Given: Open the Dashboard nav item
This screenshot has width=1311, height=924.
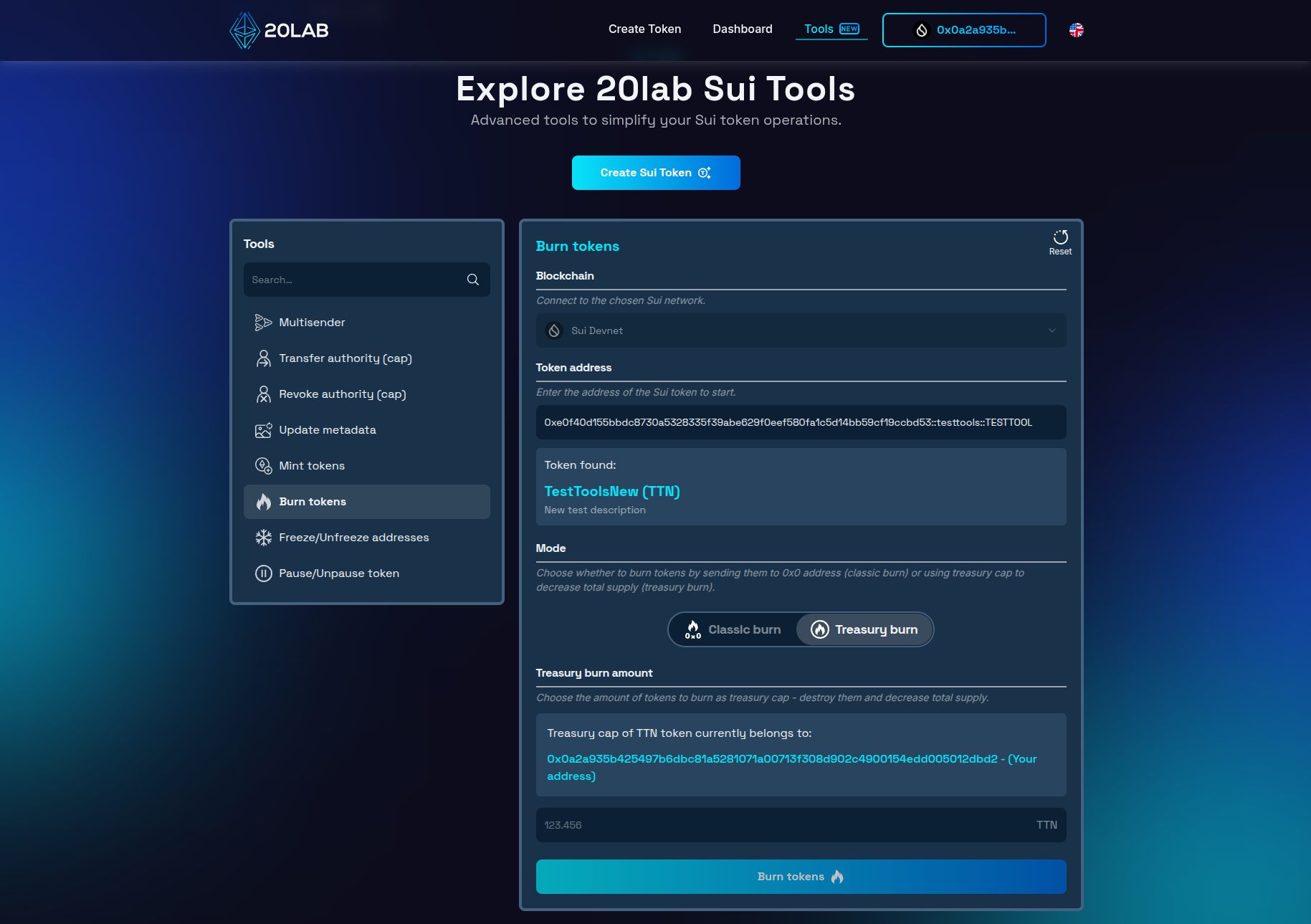Looking at the screenshot, I should [742, 29].
